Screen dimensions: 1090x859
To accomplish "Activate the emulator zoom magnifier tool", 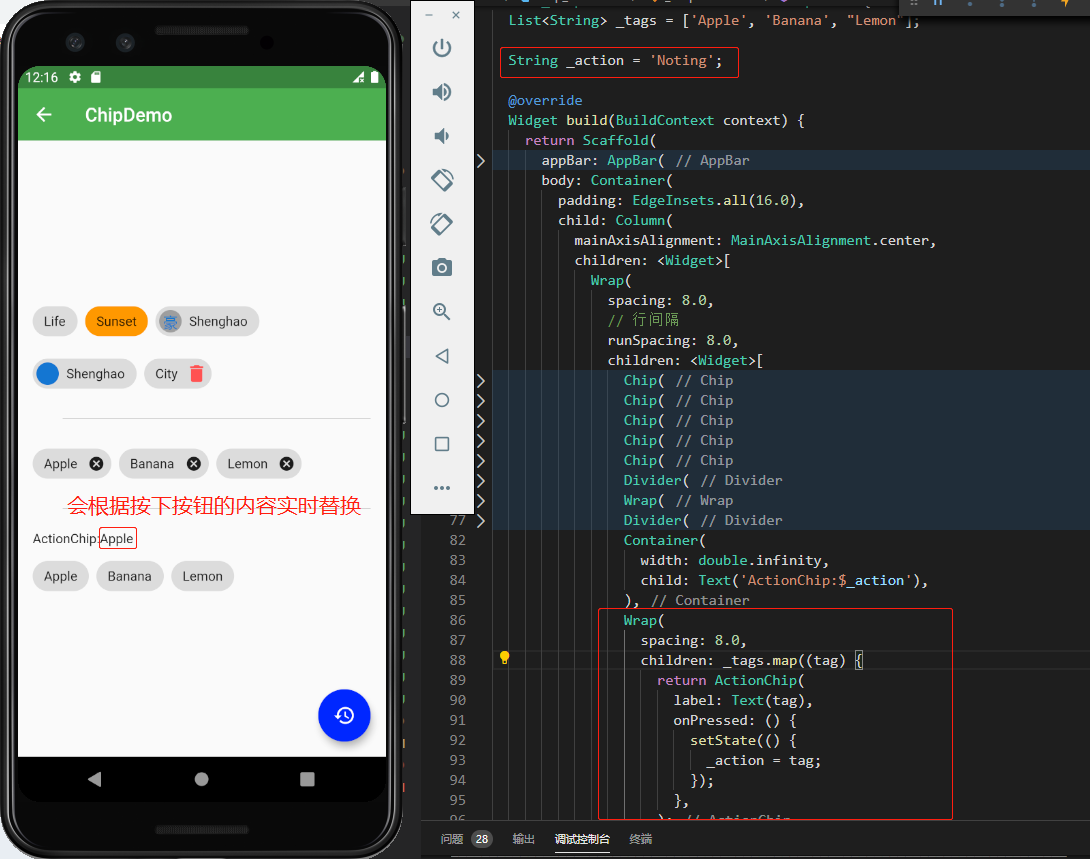I will coord(442,311).
